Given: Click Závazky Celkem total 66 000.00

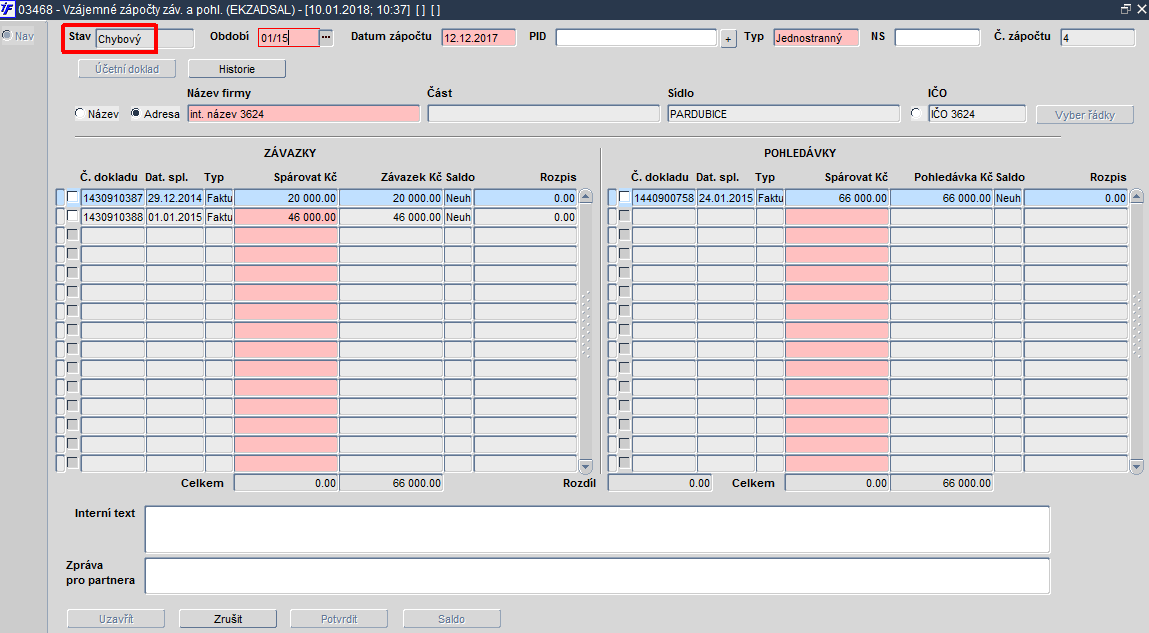Looking at the screenshot, I should tap(391, 483).
